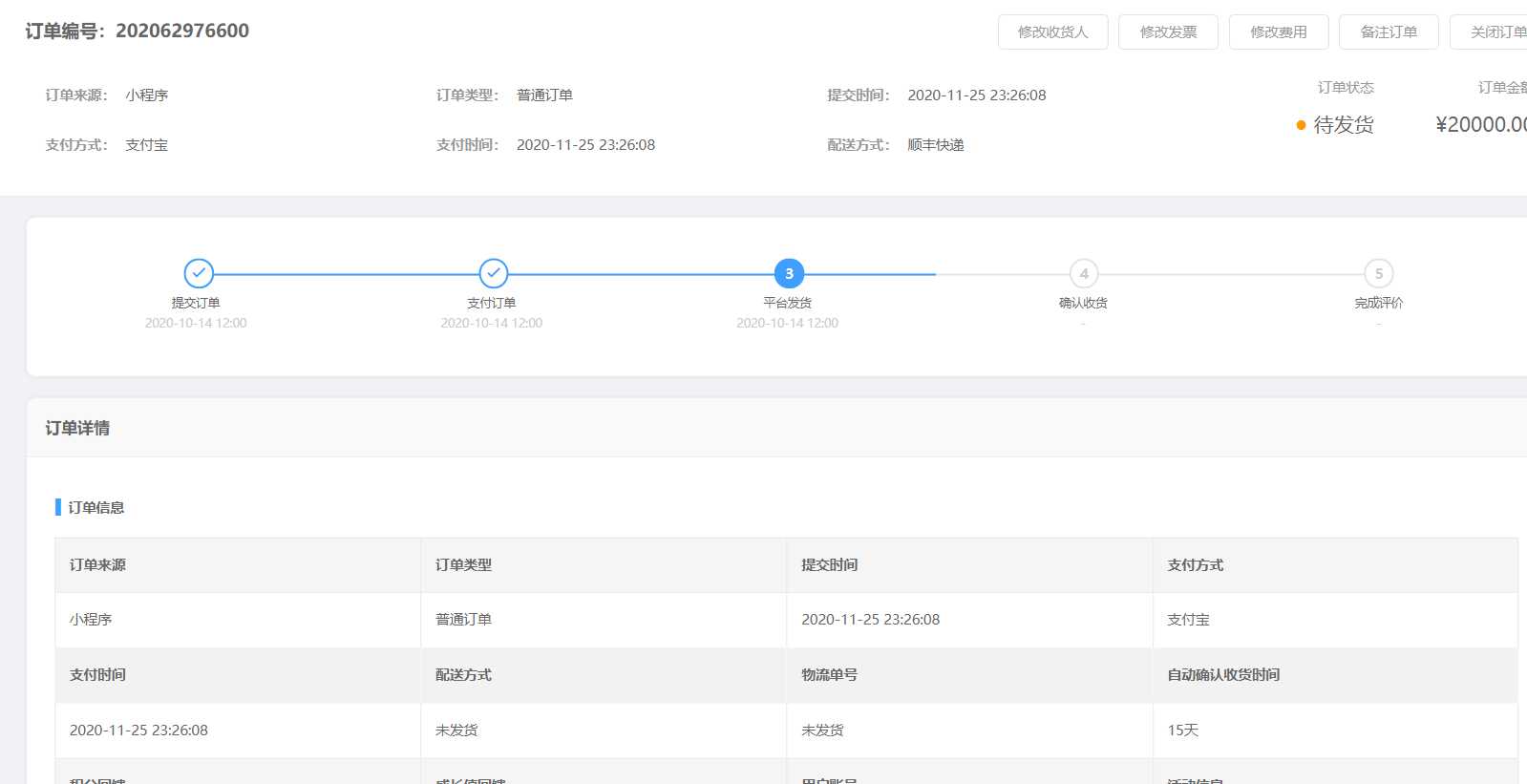Select step 3 平台发货 circle
The height and width of the screenshot is (784, 1527).
789,273
